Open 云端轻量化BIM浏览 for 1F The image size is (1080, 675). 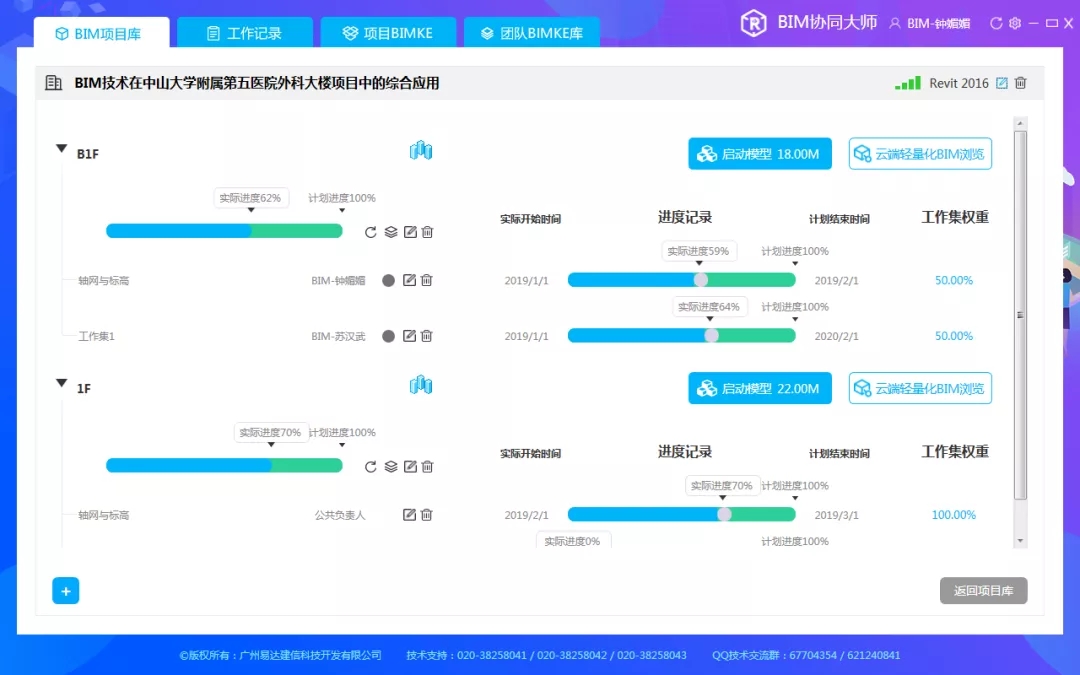[x=920, y=388]
